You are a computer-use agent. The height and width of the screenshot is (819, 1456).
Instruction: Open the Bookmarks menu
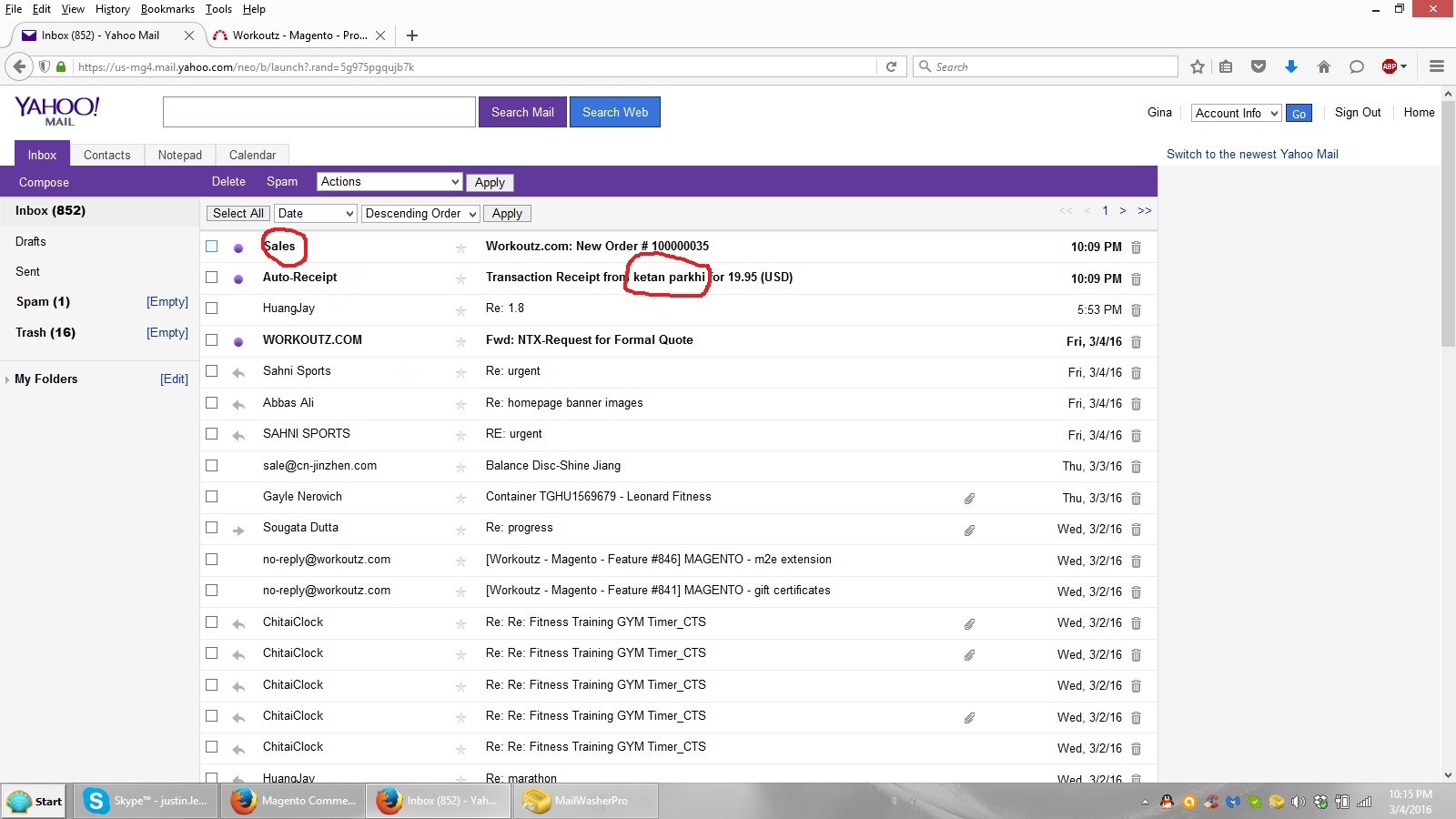click(167, 9)
